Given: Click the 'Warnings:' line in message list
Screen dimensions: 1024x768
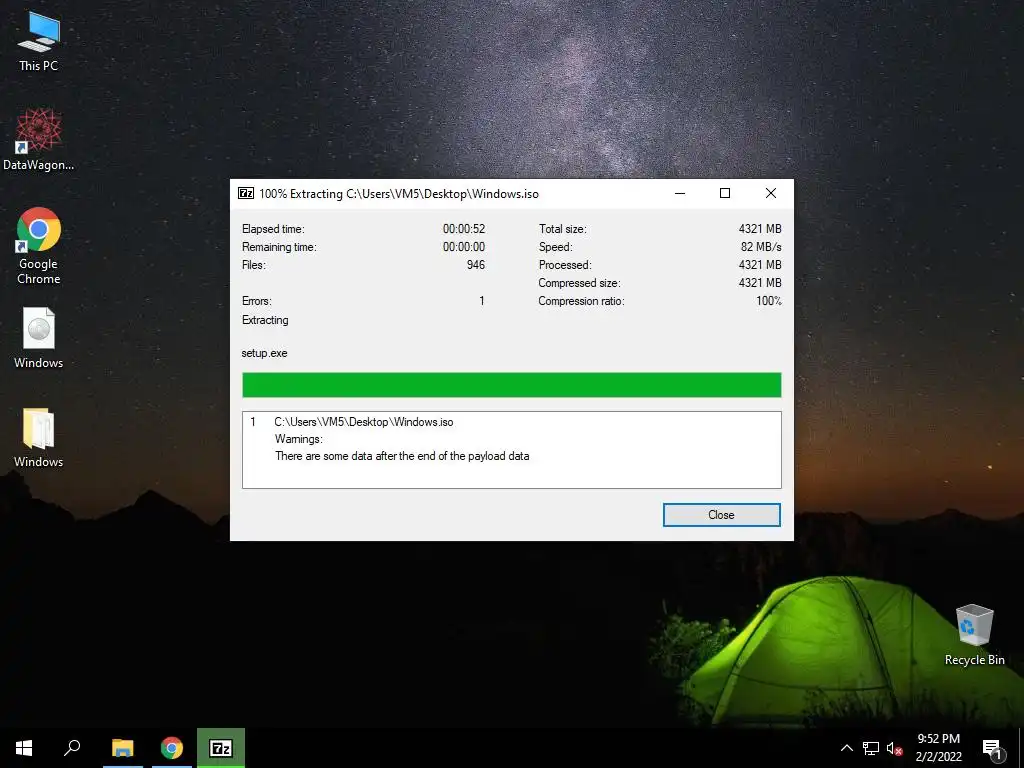Looking at the screenshot, I should click(x=298, y=439).
